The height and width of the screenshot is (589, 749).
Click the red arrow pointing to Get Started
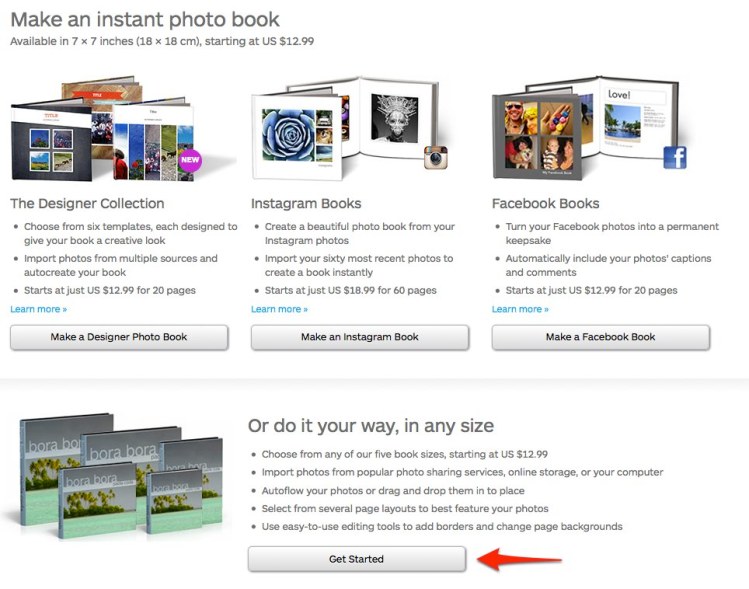point(520,559)
